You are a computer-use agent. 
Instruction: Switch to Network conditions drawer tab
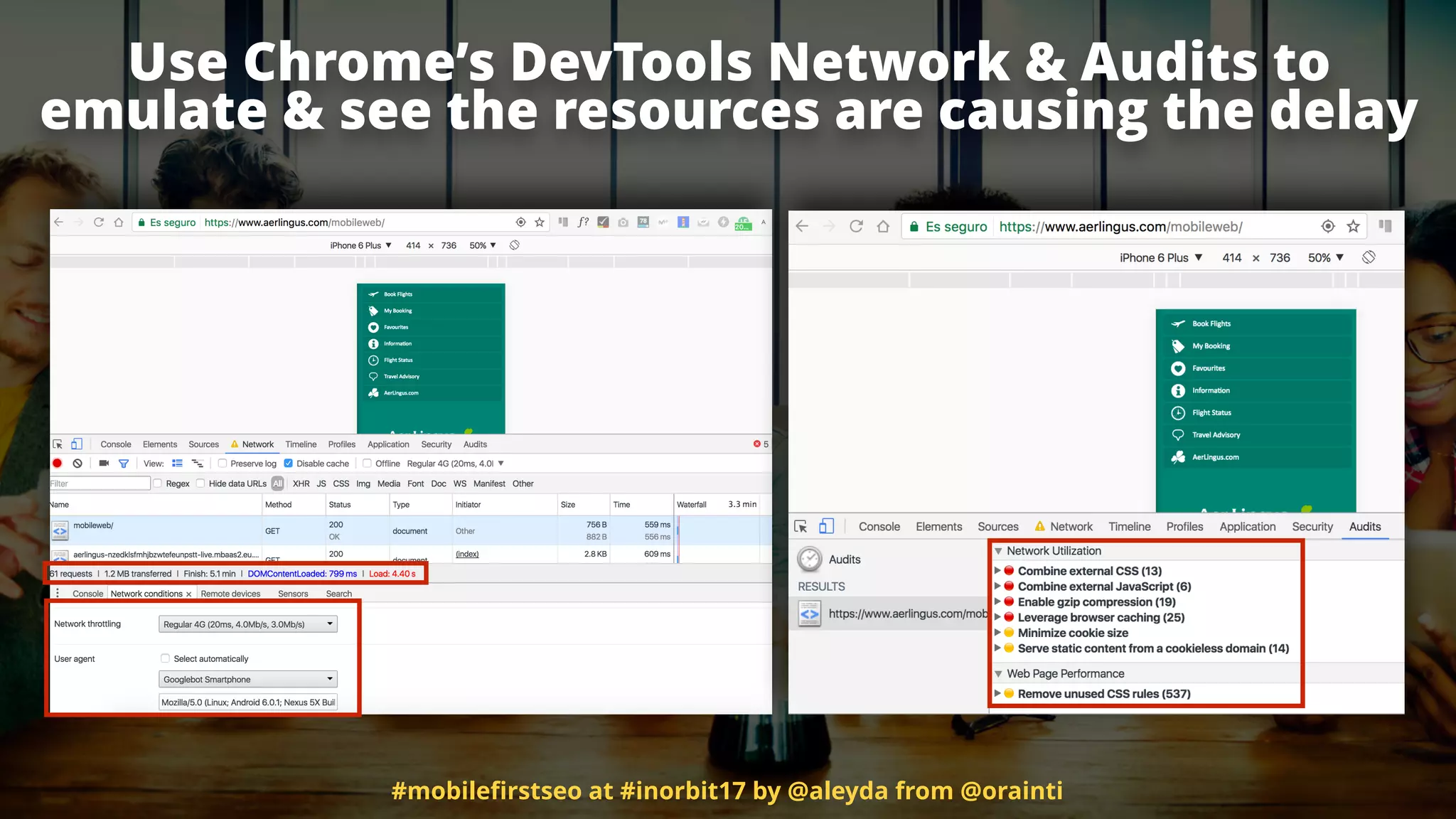146,594
